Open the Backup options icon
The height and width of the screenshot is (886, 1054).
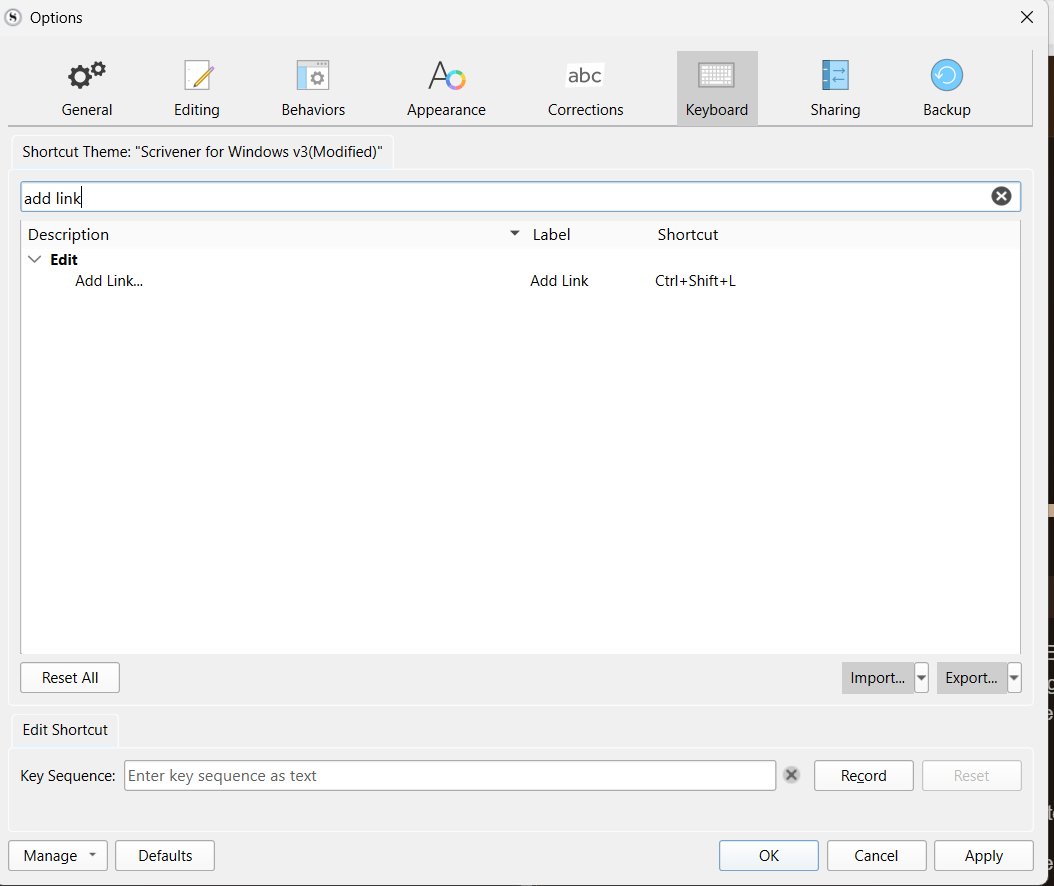946,77
